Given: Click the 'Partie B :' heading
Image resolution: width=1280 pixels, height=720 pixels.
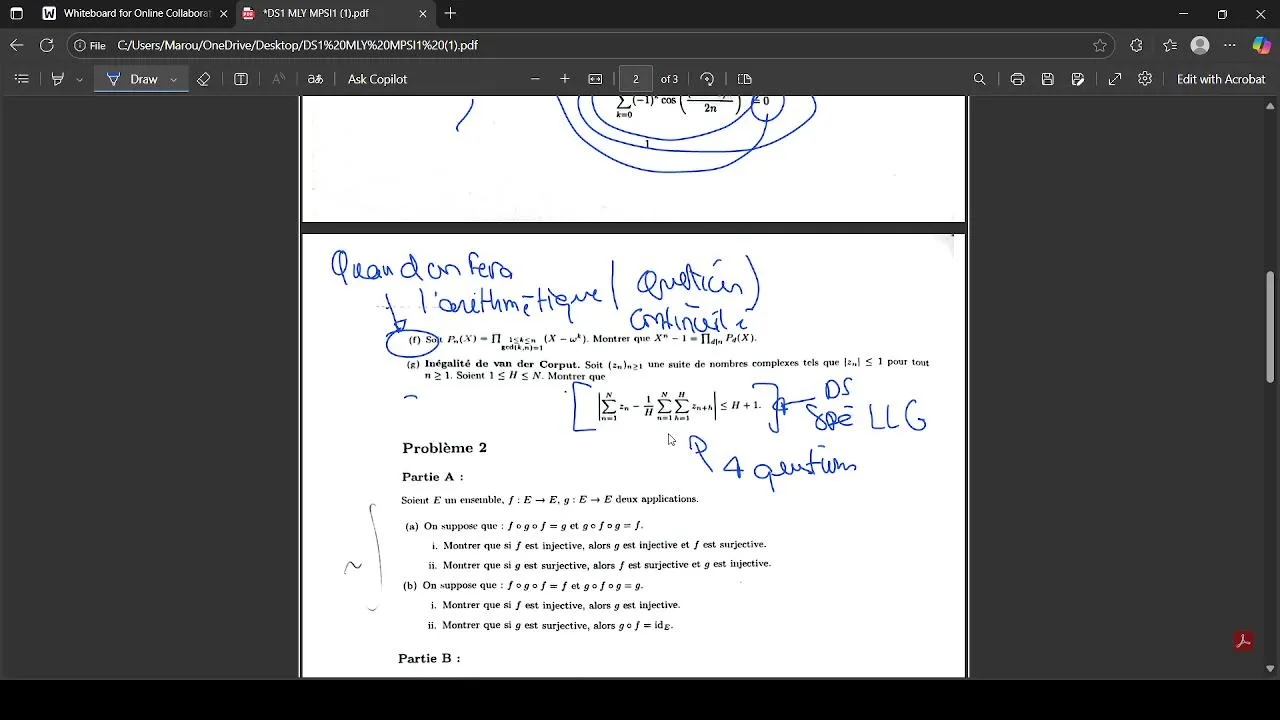Looking at the screenshot, I should pyautogui.click(x=429, y=658).
